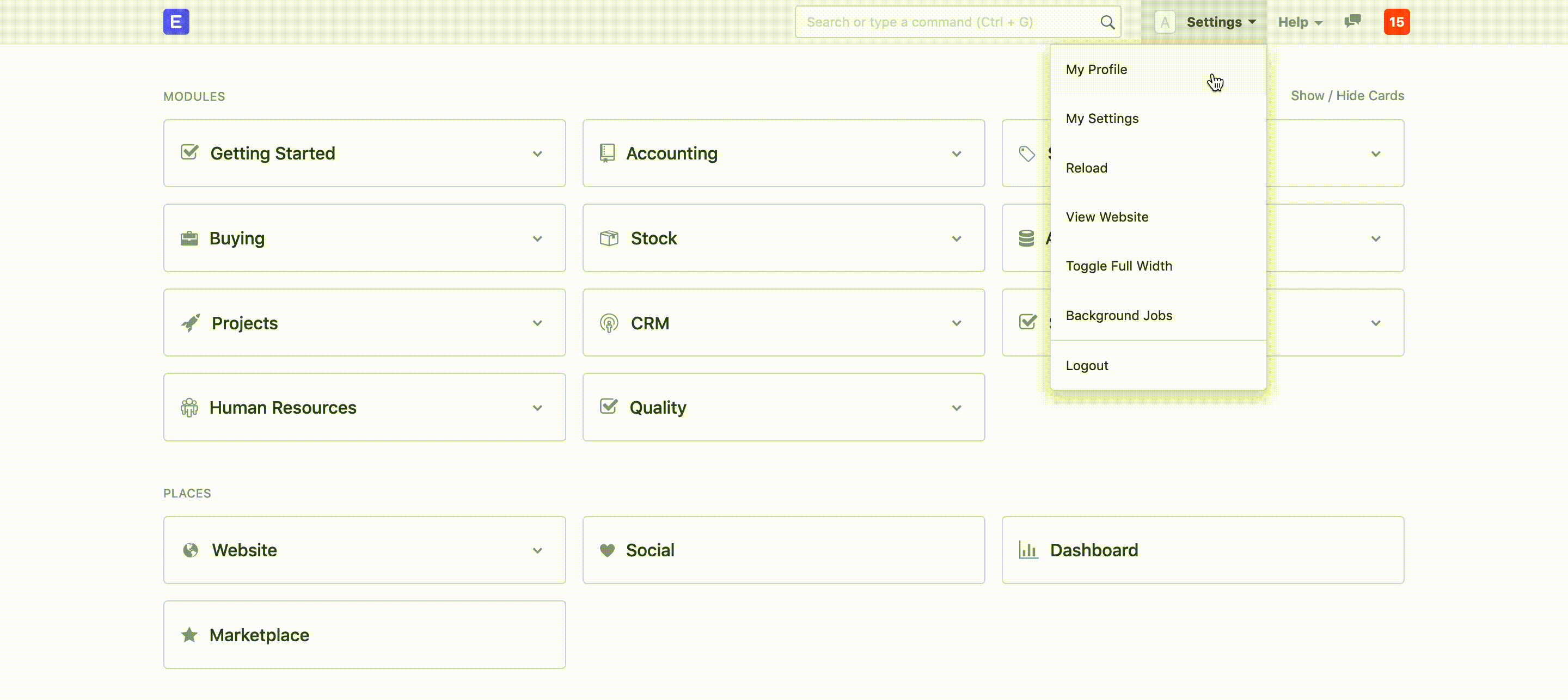This screenshot has height=700, width=1568.
Task: Select Logout from Settings dropdown
Action: [1087, 365]
